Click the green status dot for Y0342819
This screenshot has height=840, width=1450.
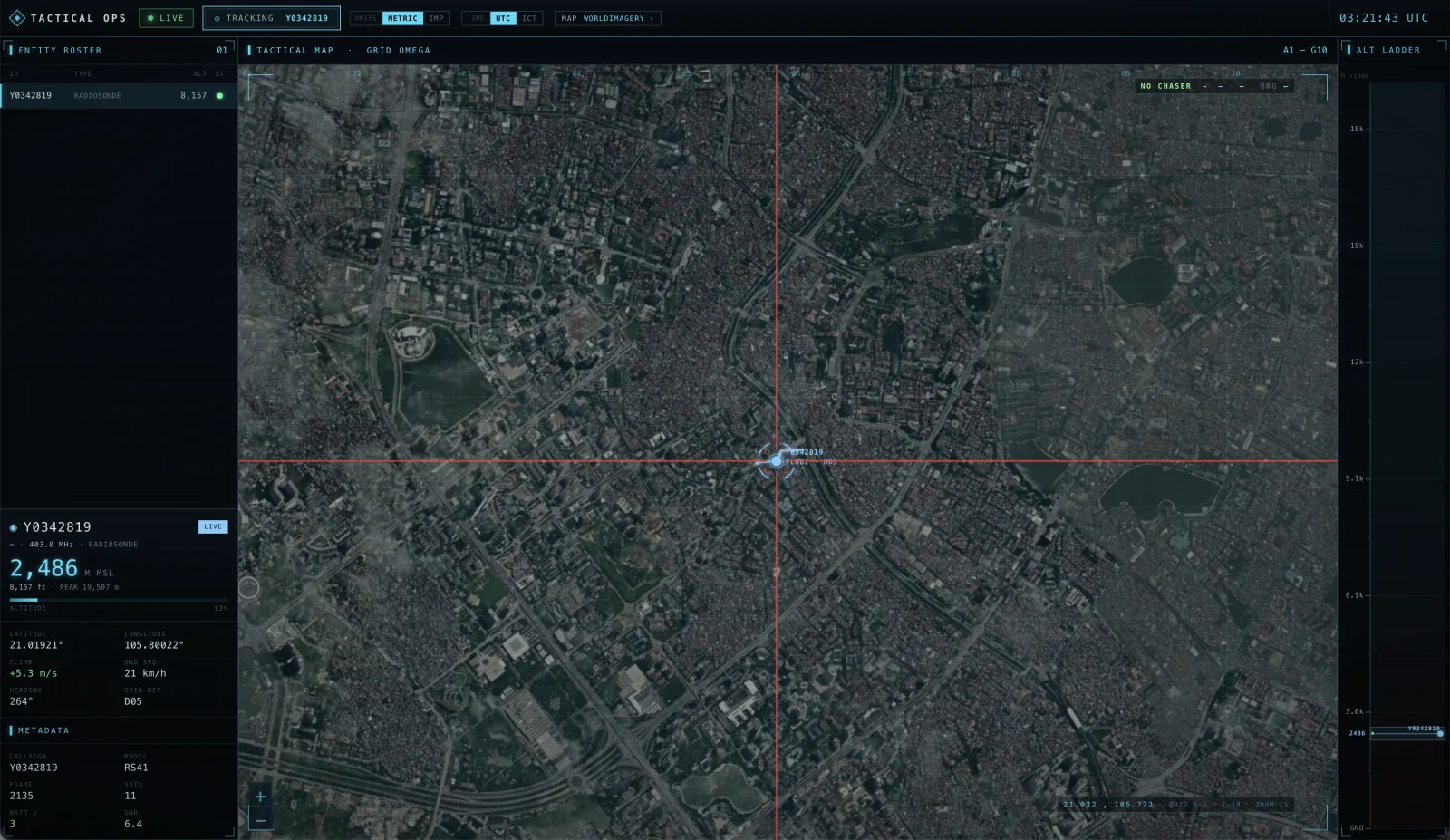pos(219,95)
